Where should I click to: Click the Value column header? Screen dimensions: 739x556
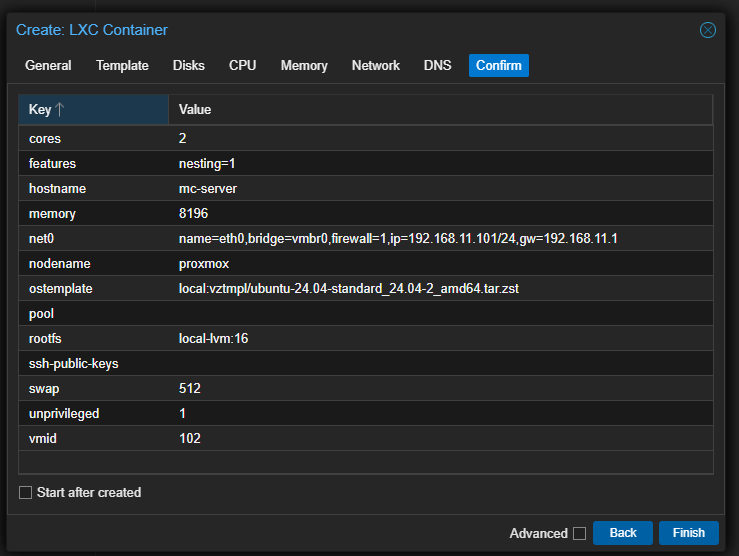tap(440, 110)
